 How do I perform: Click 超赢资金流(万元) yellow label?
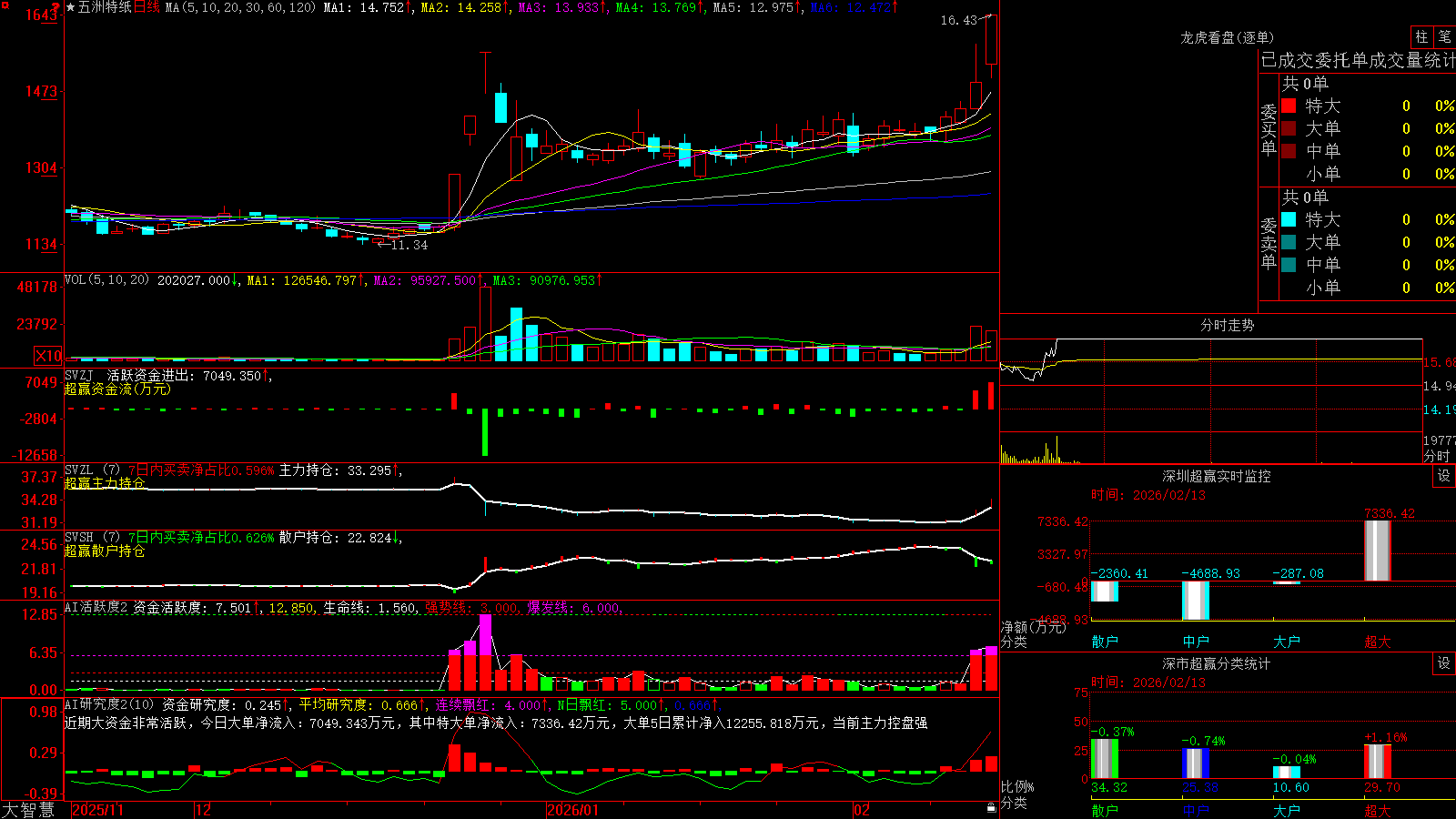(117, 389)
